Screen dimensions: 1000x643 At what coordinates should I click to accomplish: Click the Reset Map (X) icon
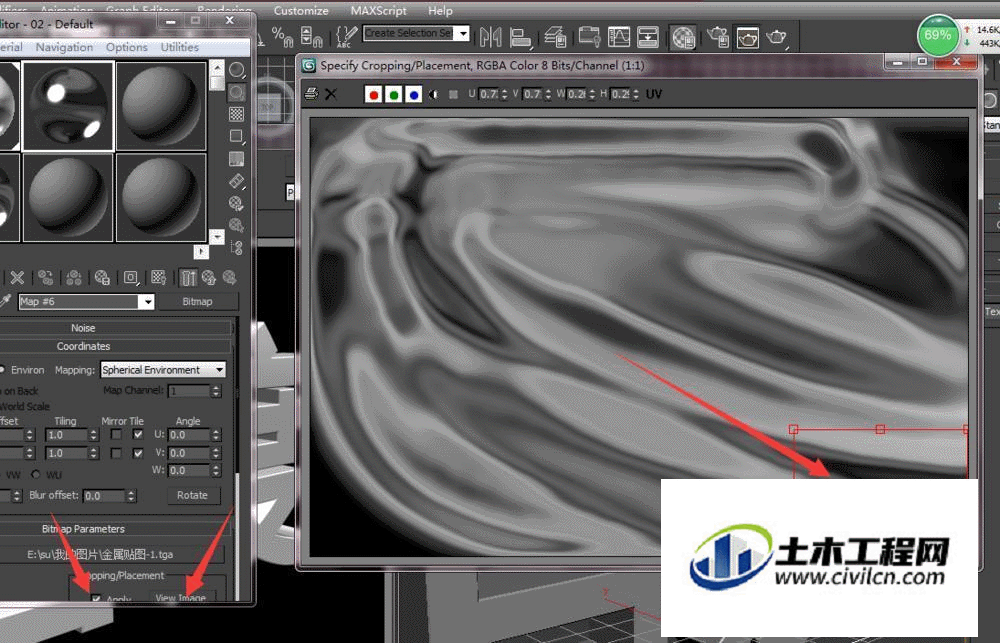point(17,277)
